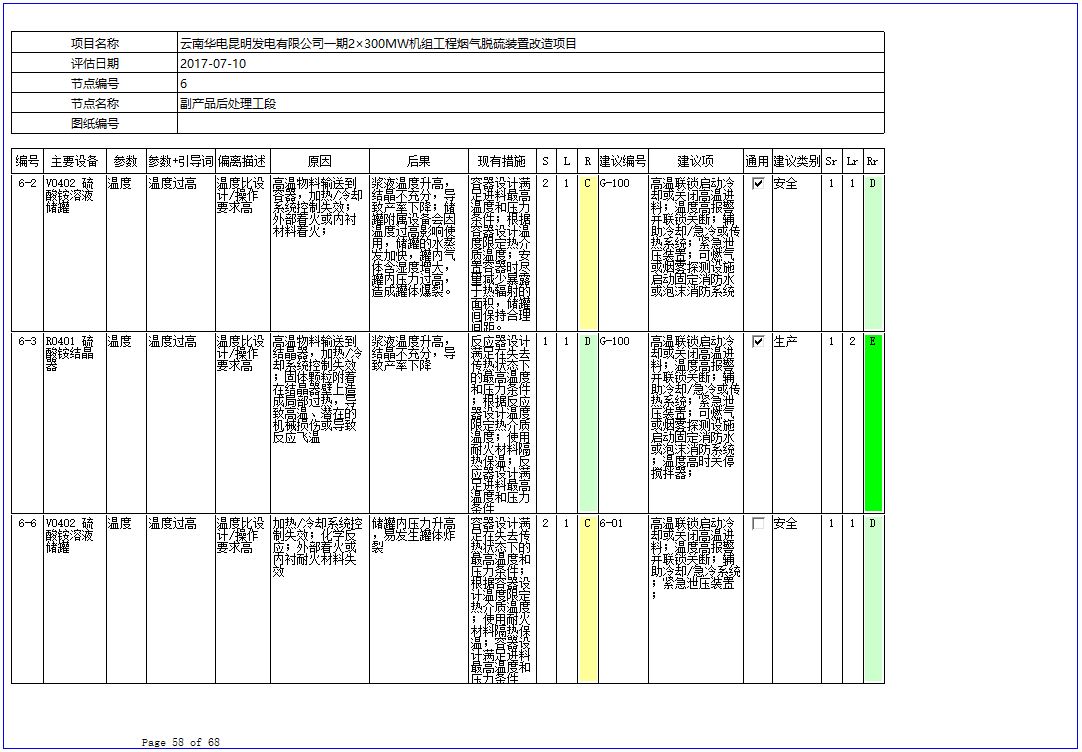Screen dimensions: 1082x752
Task: Click equipment cell 'V0402 硫酸铵溶液储罐' in row 6-2
Action: (75, 253)
